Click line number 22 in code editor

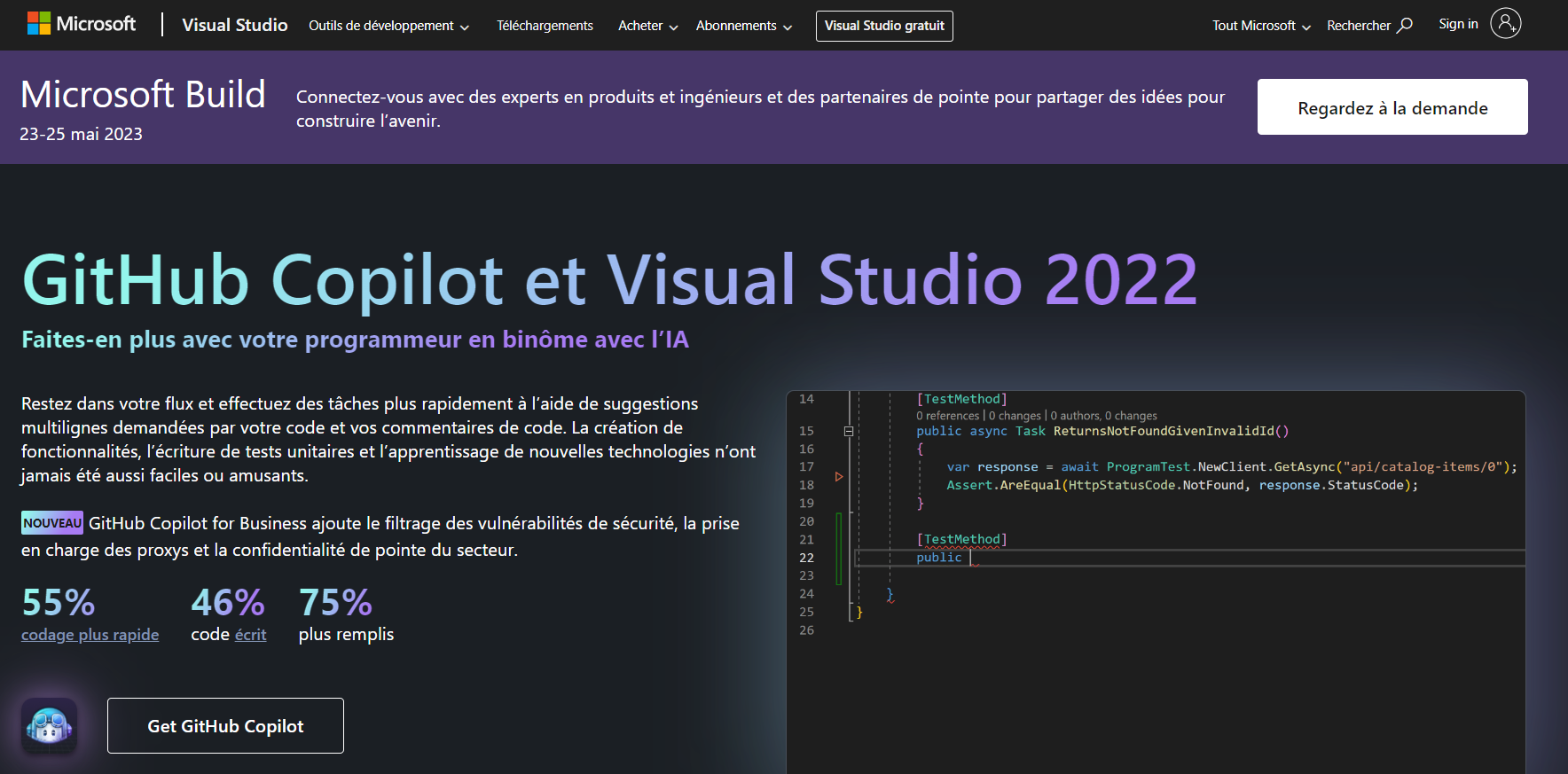click(x=806, y=558)
